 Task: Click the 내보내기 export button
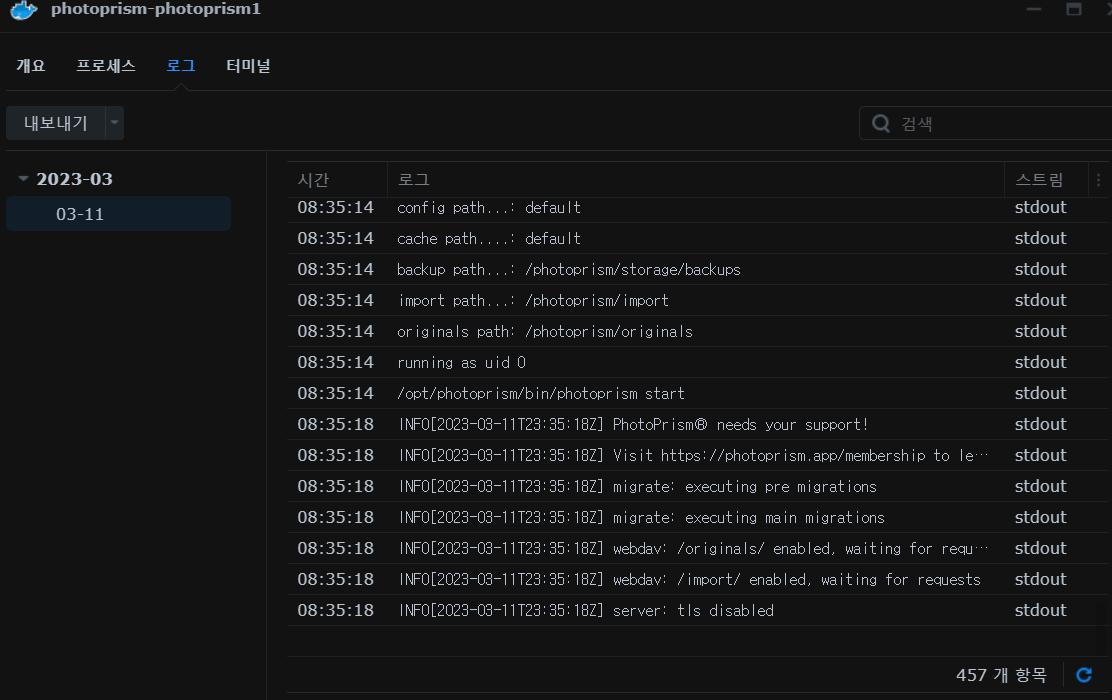point(56,123)
